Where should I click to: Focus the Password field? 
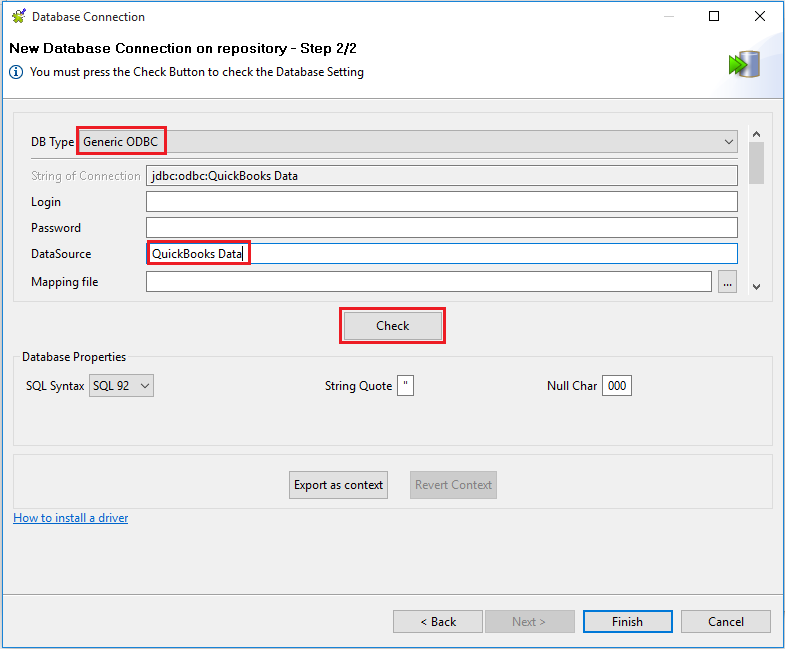[x=442, y=228]
